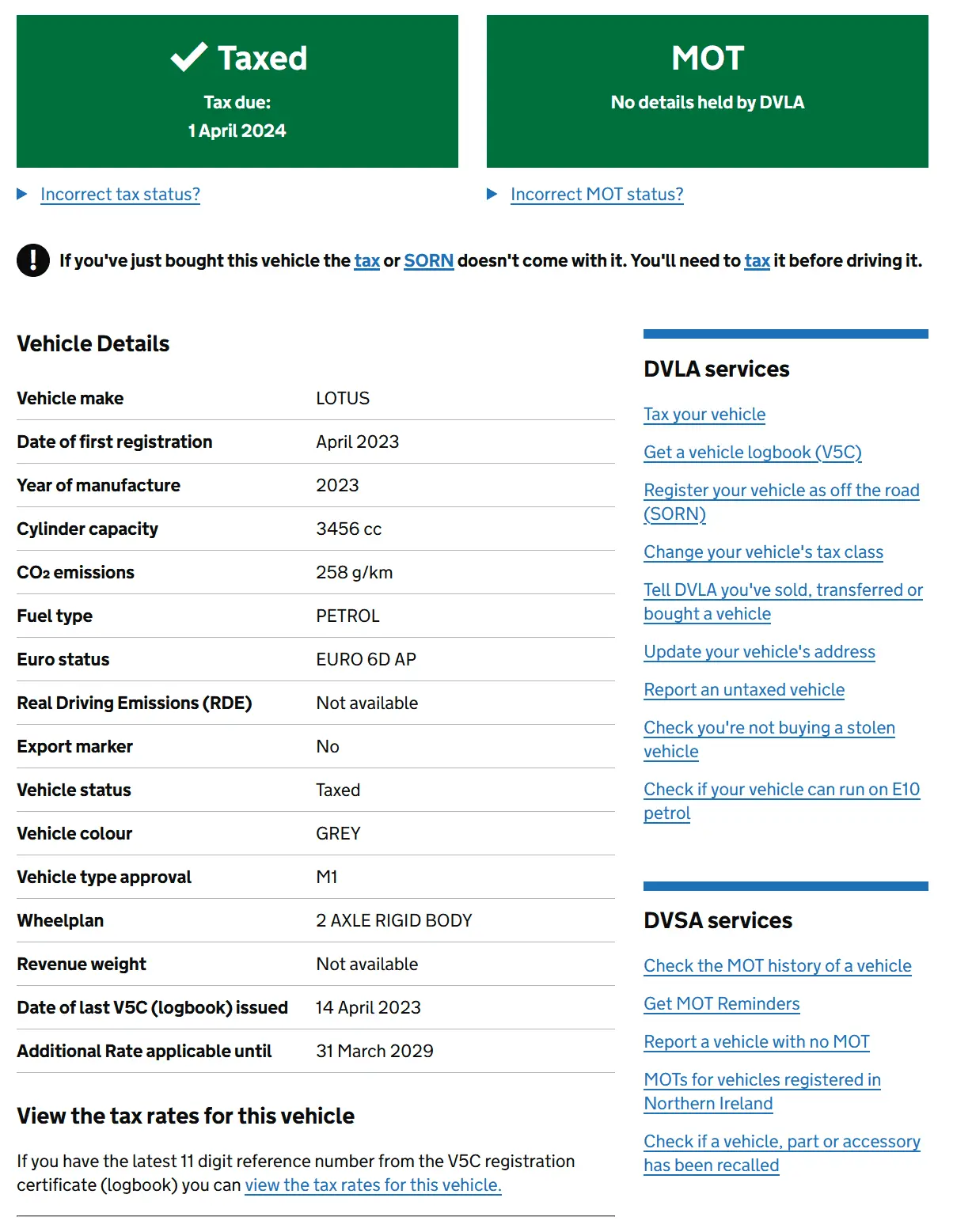
Task: Click 'Report an untaxed vehicle'
Action: [743, 690]
